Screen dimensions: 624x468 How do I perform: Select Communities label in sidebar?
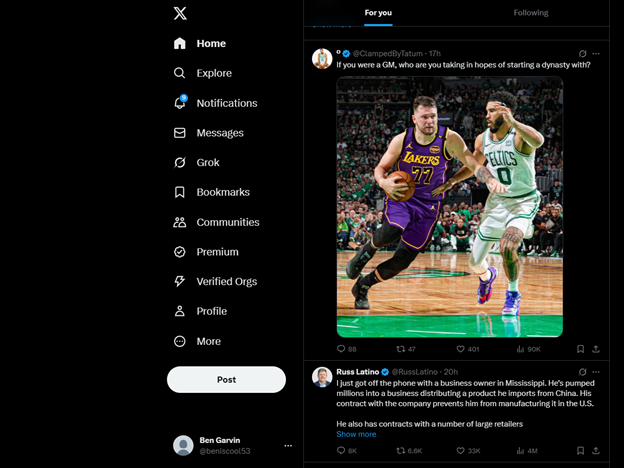(x=228, y=222)
